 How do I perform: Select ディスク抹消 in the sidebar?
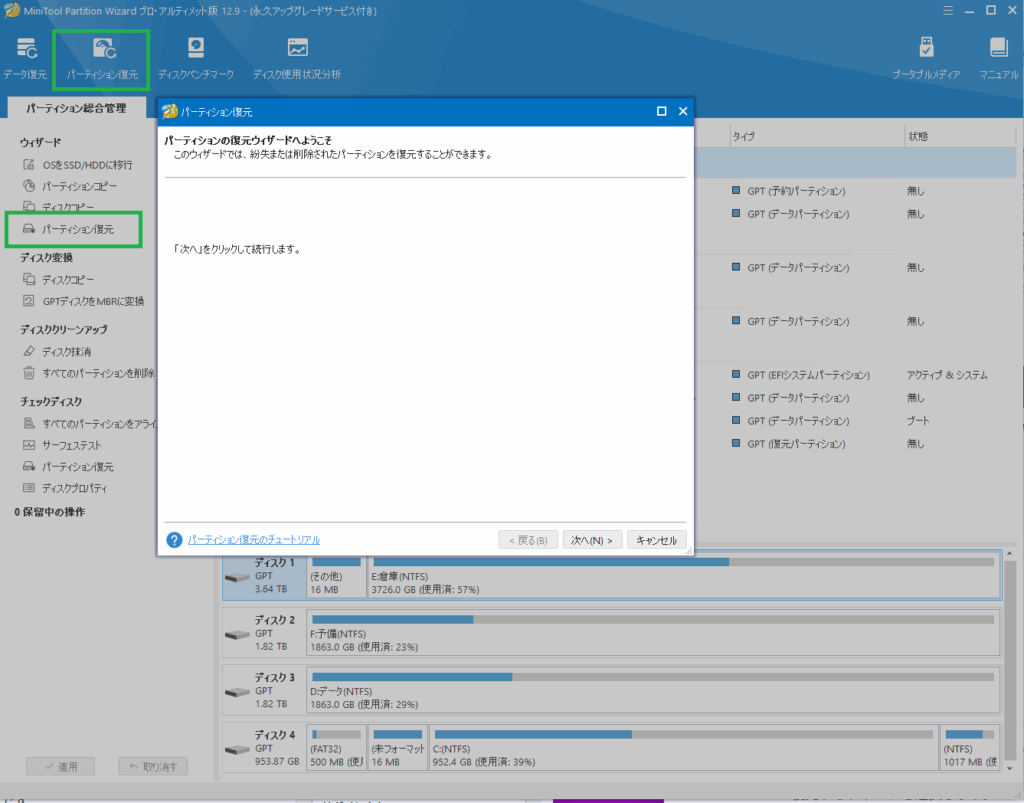tap(66, 352)
